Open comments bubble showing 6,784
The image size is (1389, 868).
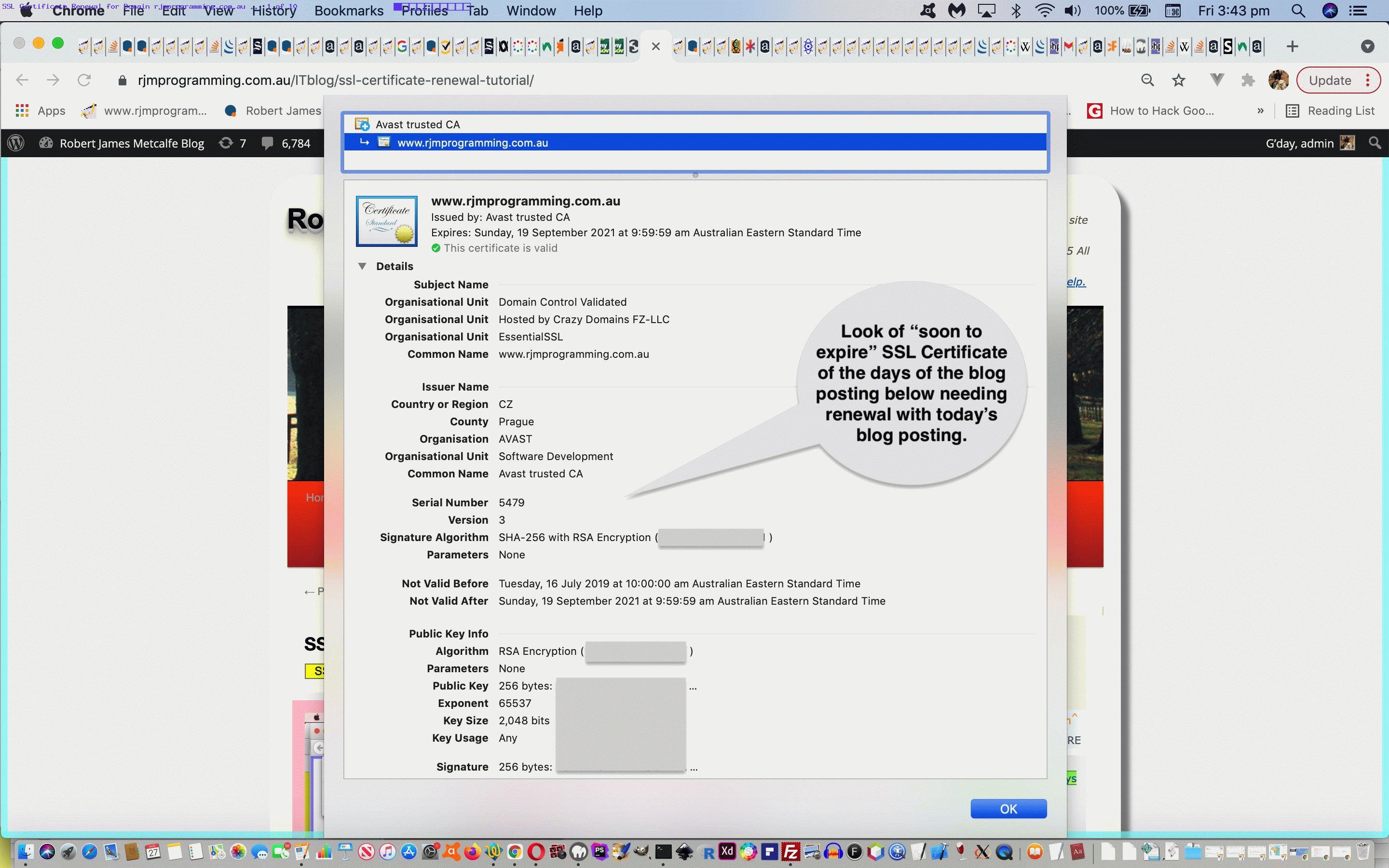click(286, 143)
